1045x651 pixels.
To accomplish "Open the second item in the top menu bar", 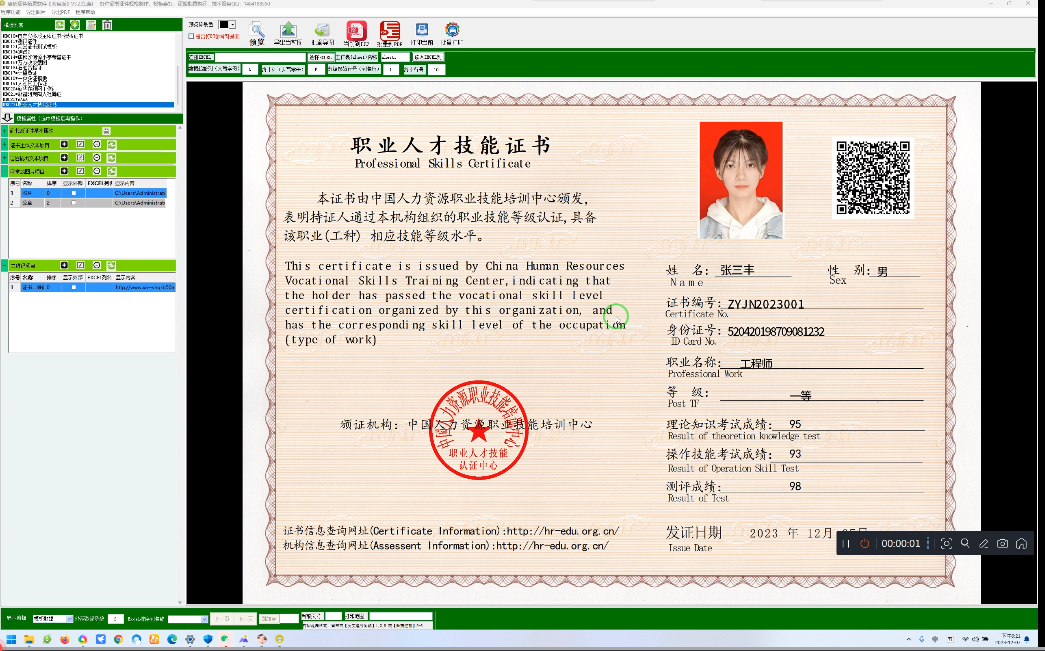I will click(36, 12).
